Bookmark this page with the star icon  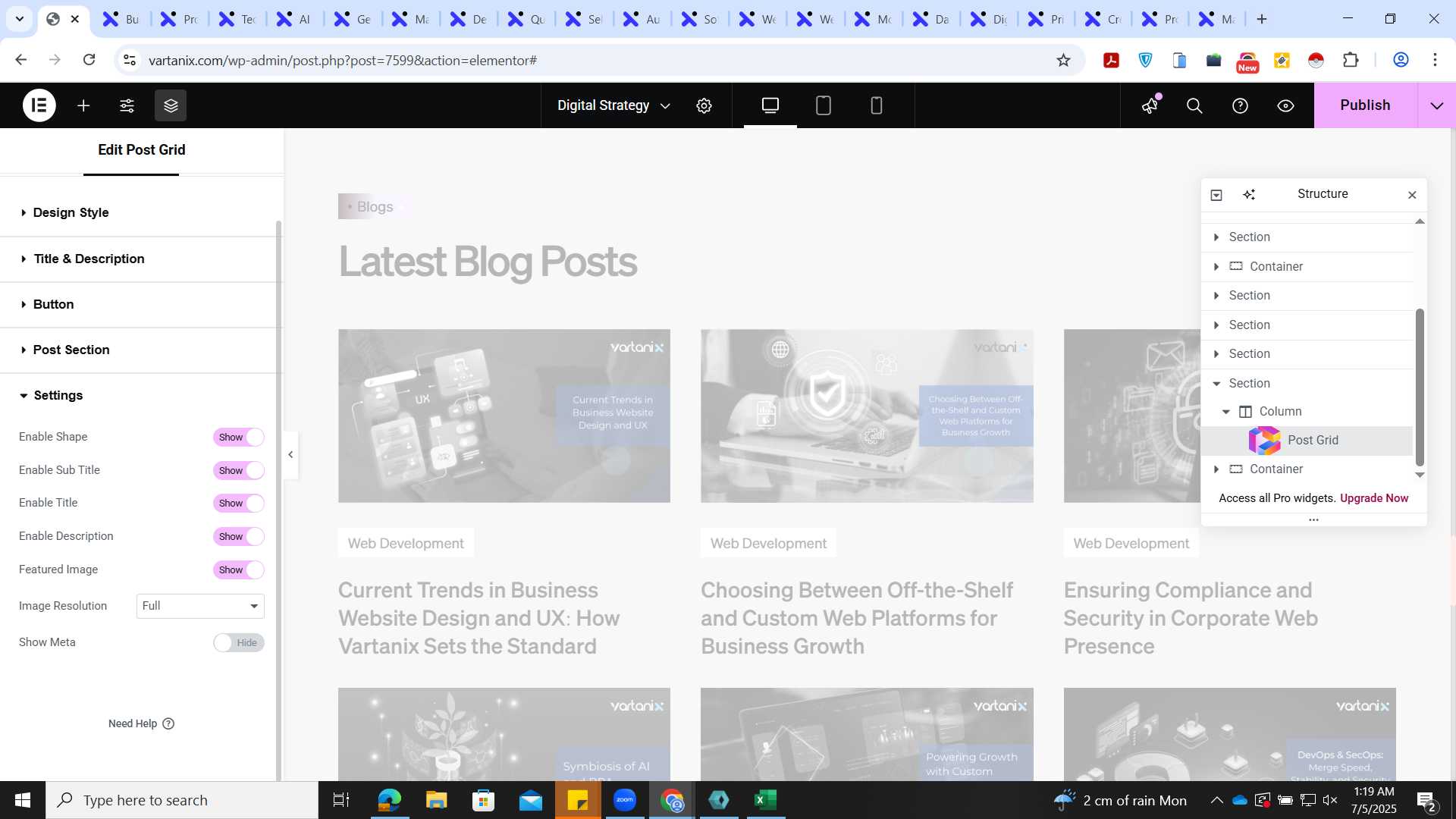click(x=1063, y=60)
